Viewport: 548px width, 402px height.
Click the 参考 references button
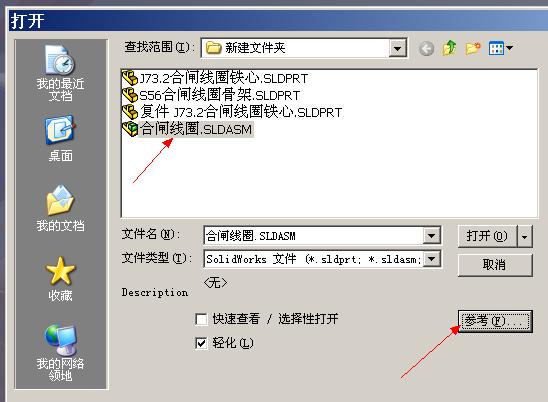495,321
